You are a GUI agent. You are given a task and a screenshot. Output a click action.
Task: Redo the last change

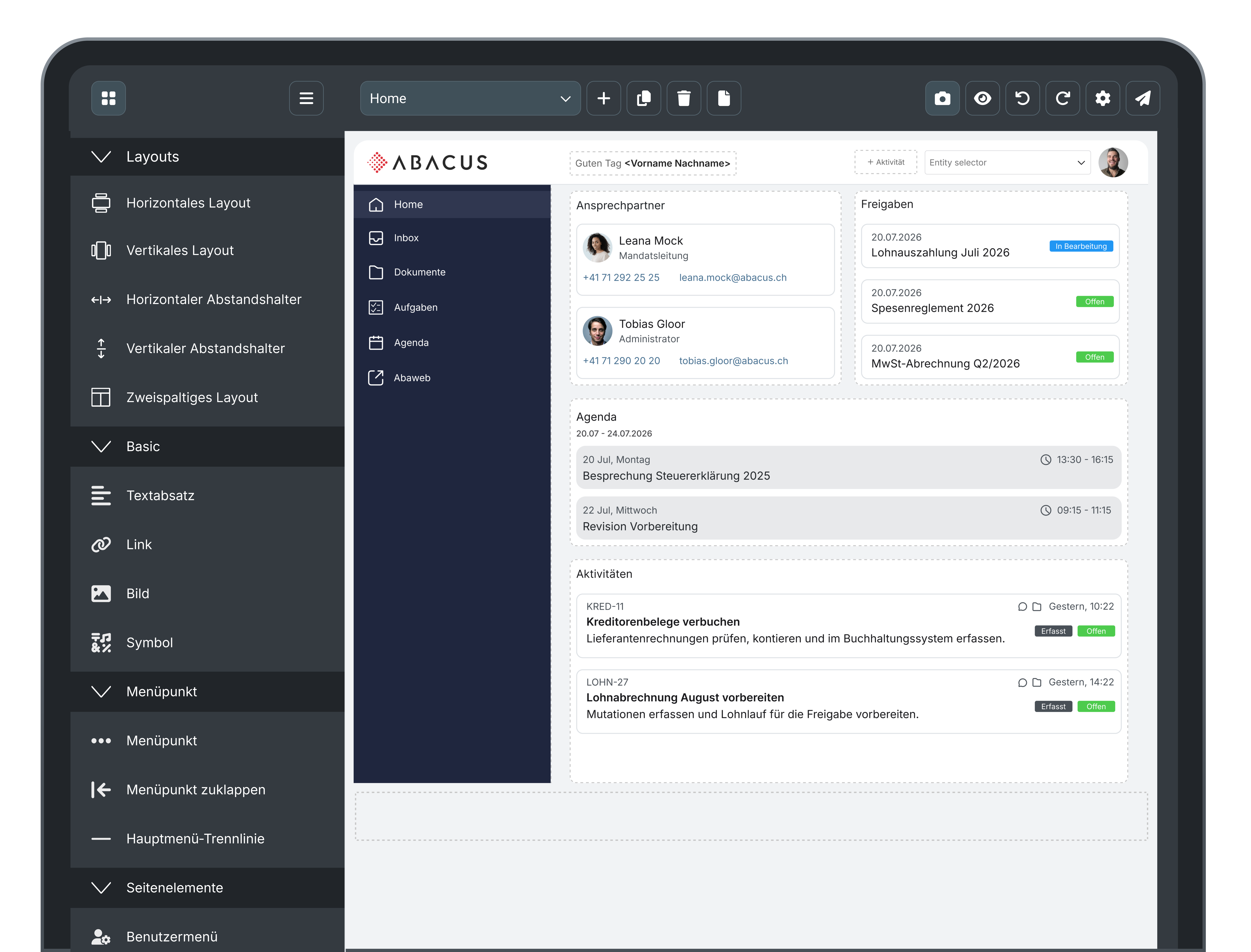point(1063,98)
